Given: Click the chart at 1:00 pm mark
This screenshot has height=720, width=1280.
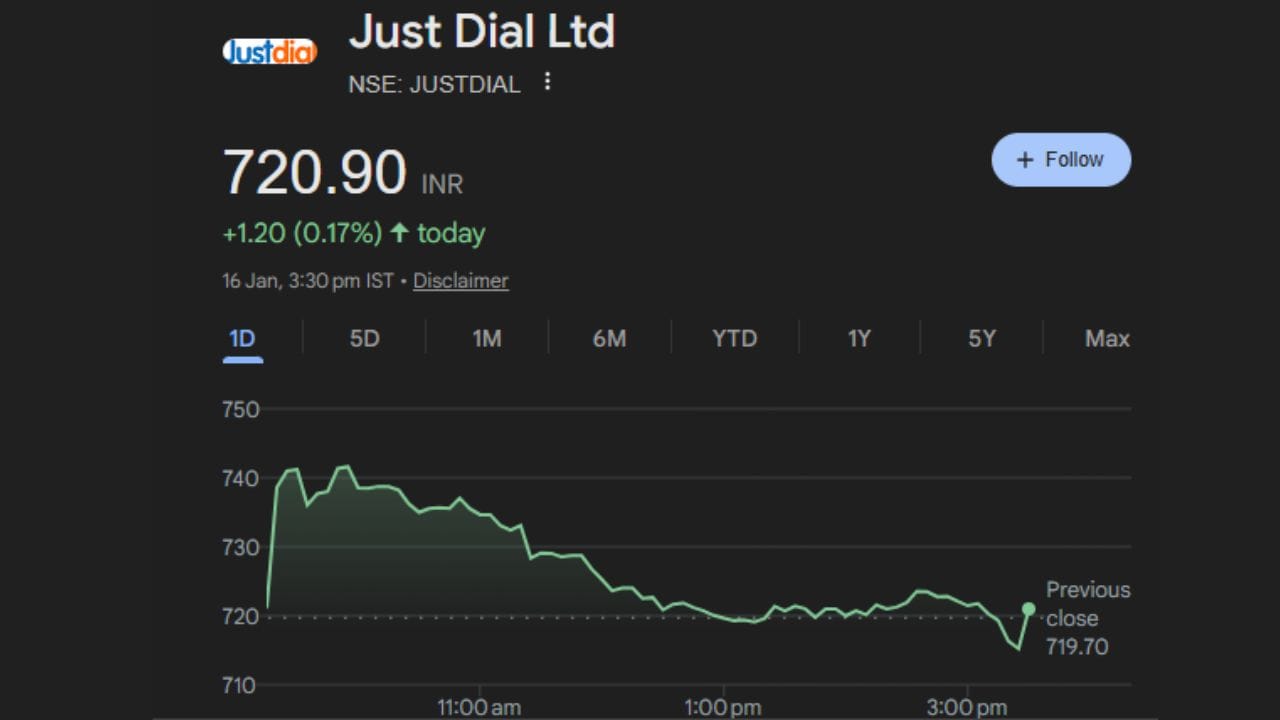Looking at the screenshot, I should [x=723, y=618].
